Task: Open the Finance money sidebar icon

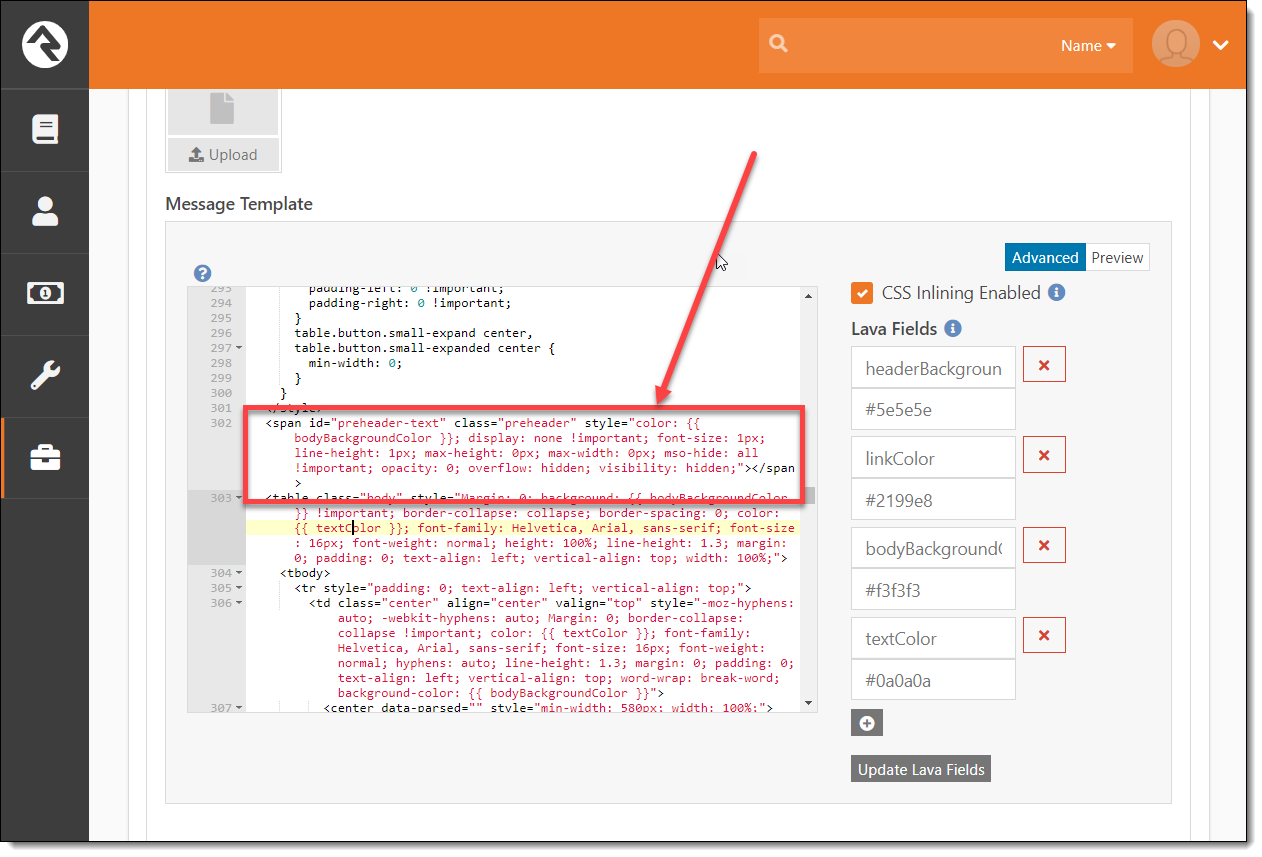Action: point(45,293)
